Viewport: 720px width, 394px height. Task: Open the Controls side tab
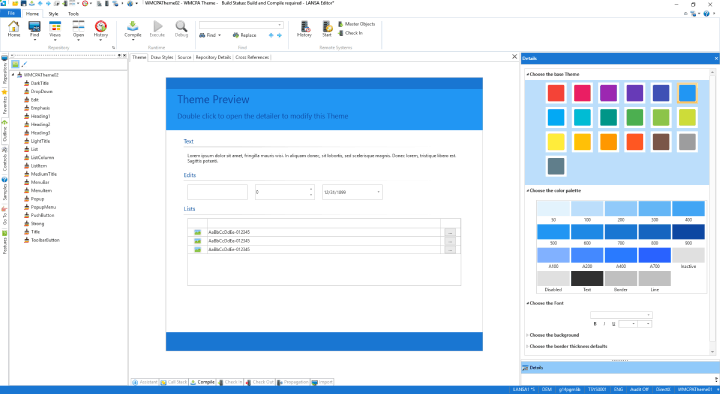coord(5,159)
